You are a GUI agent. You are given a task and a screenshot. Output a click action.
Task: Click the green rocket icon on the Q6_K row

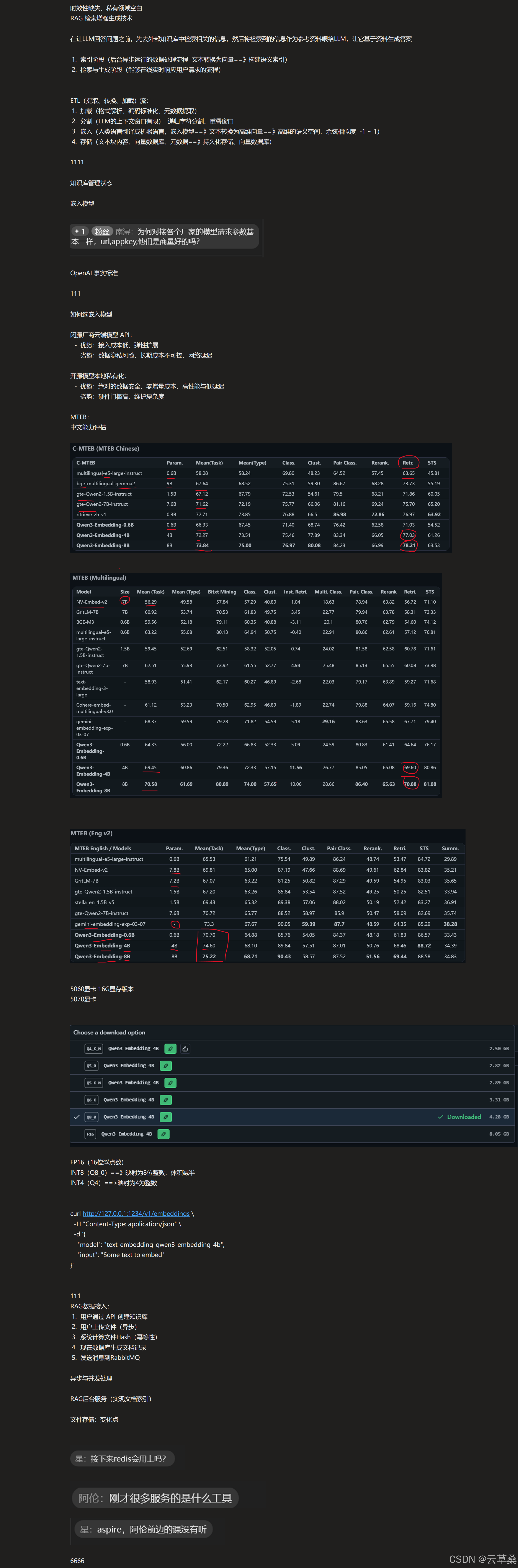pyautogui.click(x=166, y=1100)
